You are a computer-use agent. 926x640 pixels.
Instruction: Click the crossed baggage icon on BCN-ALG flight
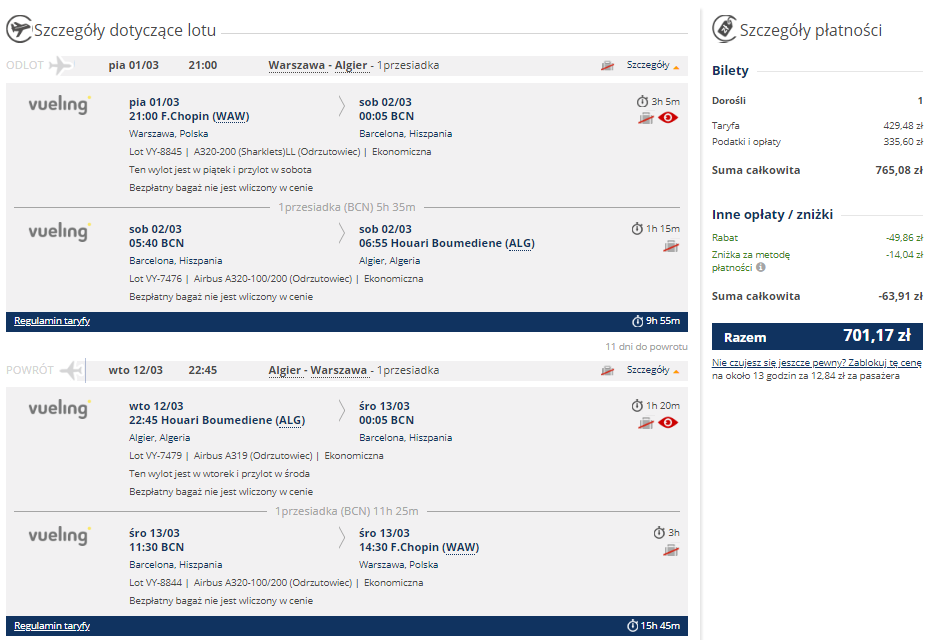[671, 246]
